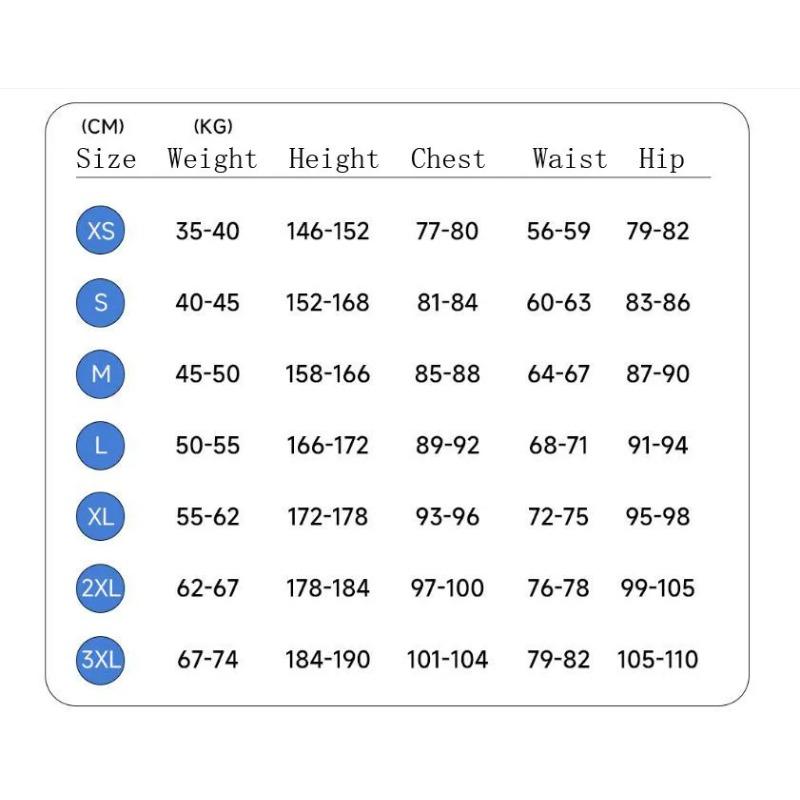Pick the L size circle

coord(101,445)
